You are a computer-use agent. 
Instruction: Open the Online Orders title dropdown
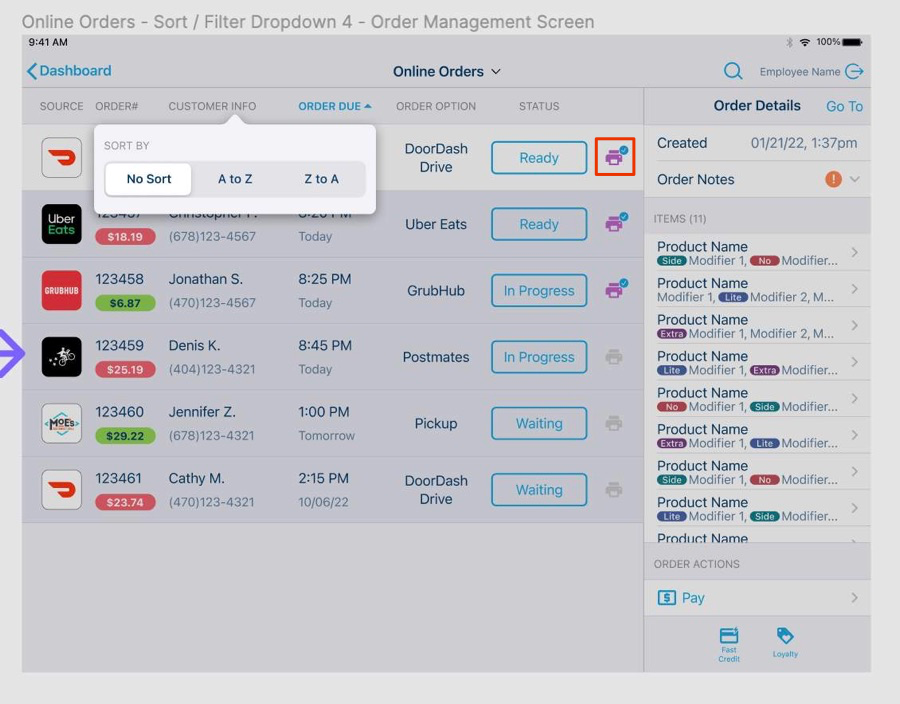447,71
